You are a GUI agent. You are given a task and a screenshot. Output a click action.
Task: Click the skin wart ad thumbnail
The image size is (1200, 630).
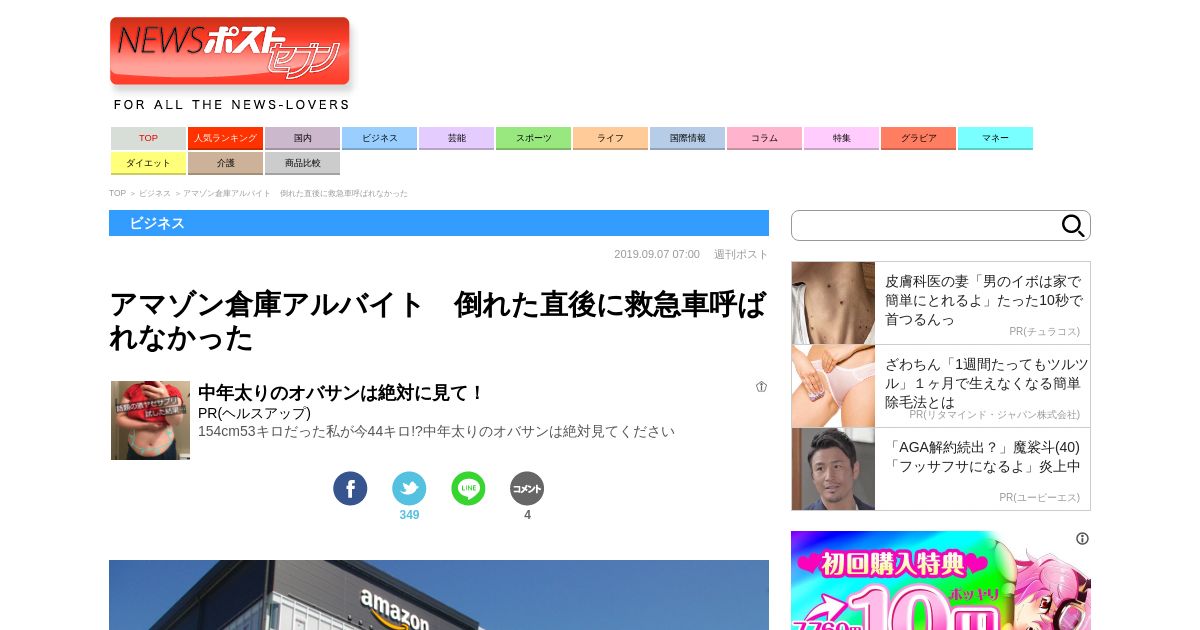coord(833,303)
